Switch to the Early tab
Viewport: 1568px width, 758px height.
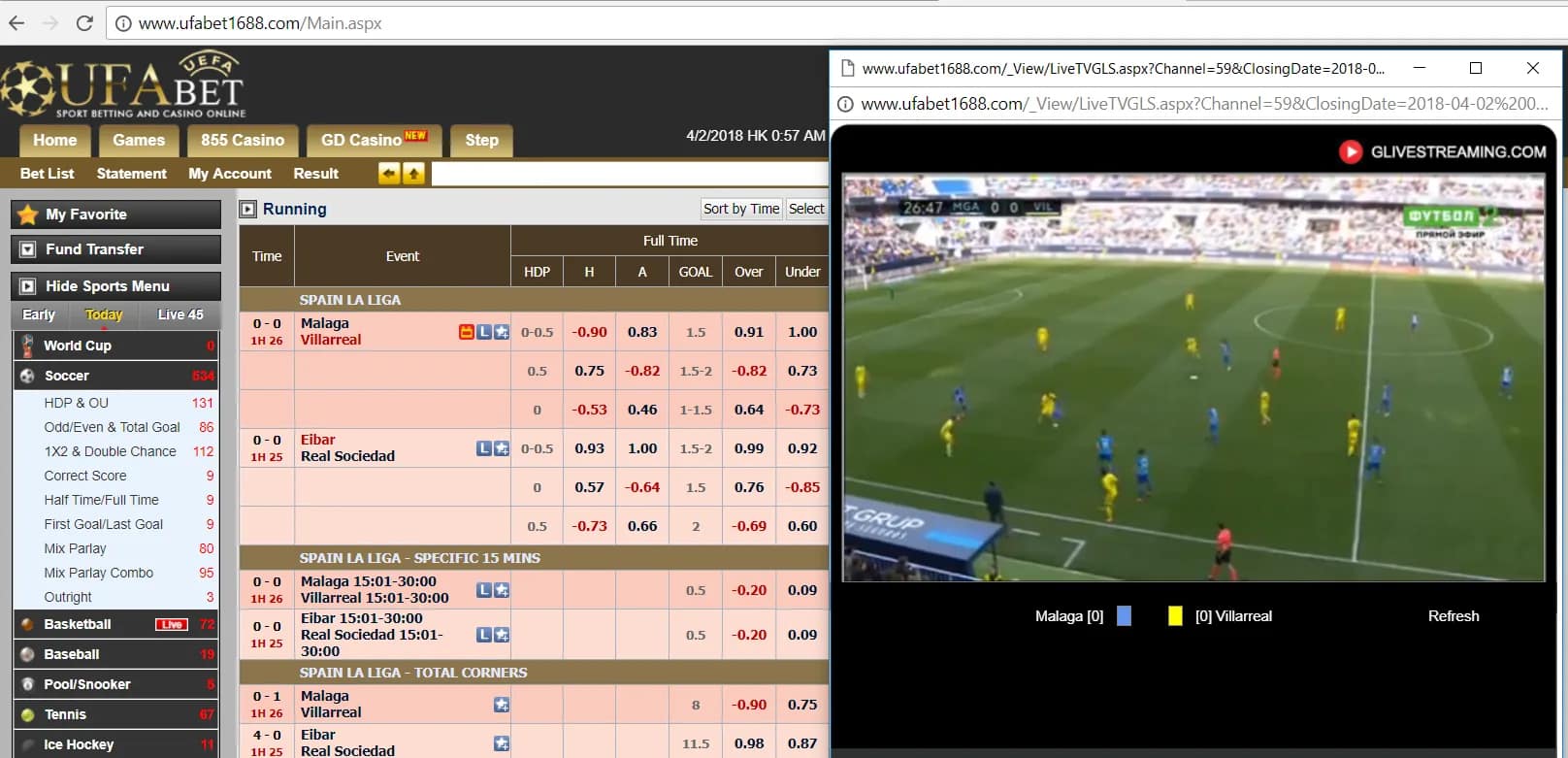[x=39, y=314]
